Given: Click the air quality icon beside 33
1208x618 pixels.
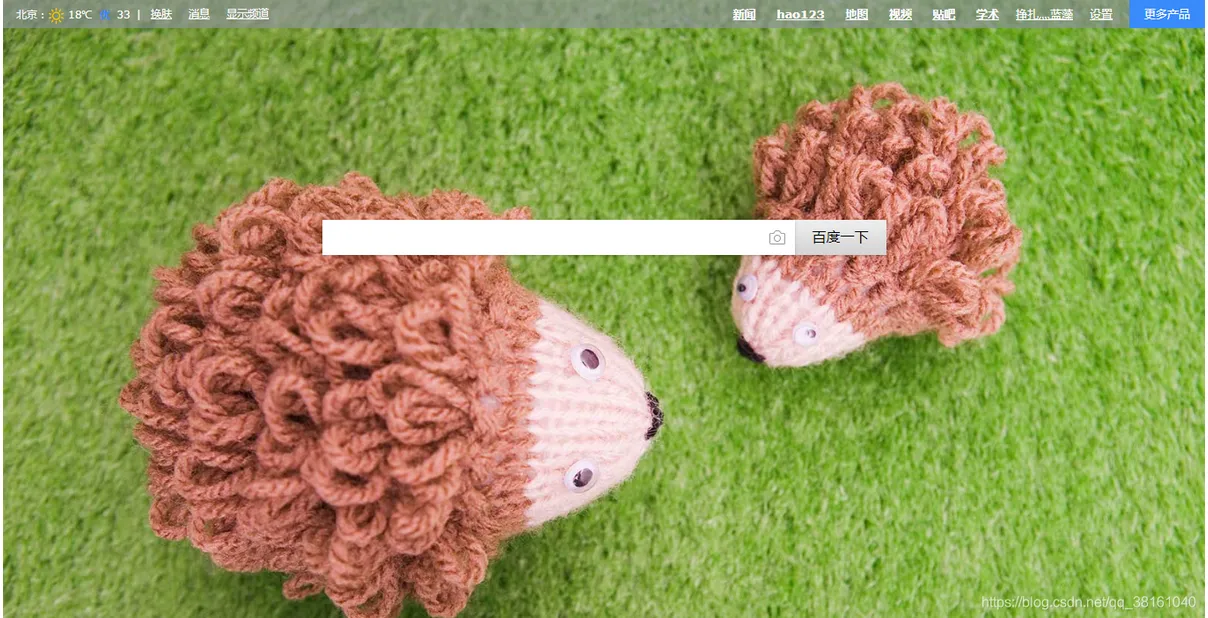Looking at the screenshot, I should click(105, 15).
